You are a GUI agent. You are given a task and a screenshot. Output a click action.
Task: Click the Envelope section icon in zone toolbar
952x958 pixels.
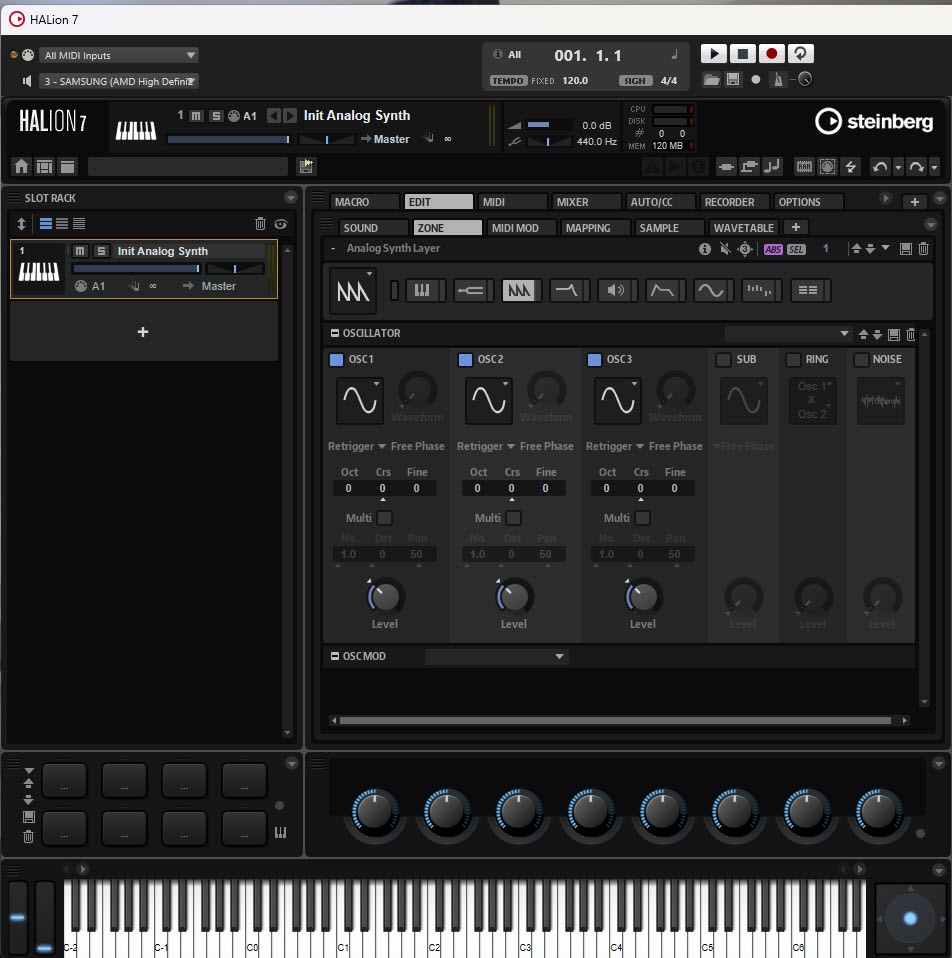[663, 290]
